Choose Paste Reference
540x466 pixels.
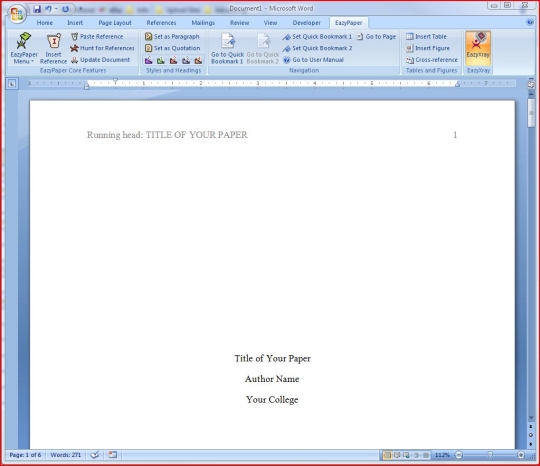coord(97,37)
